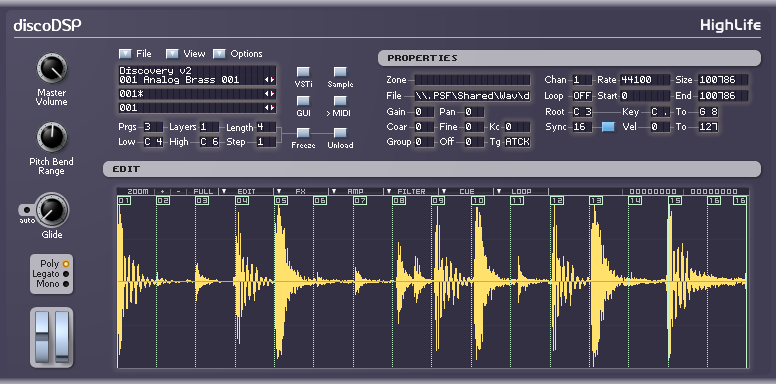Select slice marker 08
The height and width of the screenshot is (384, 776).
tap(399, 200)
